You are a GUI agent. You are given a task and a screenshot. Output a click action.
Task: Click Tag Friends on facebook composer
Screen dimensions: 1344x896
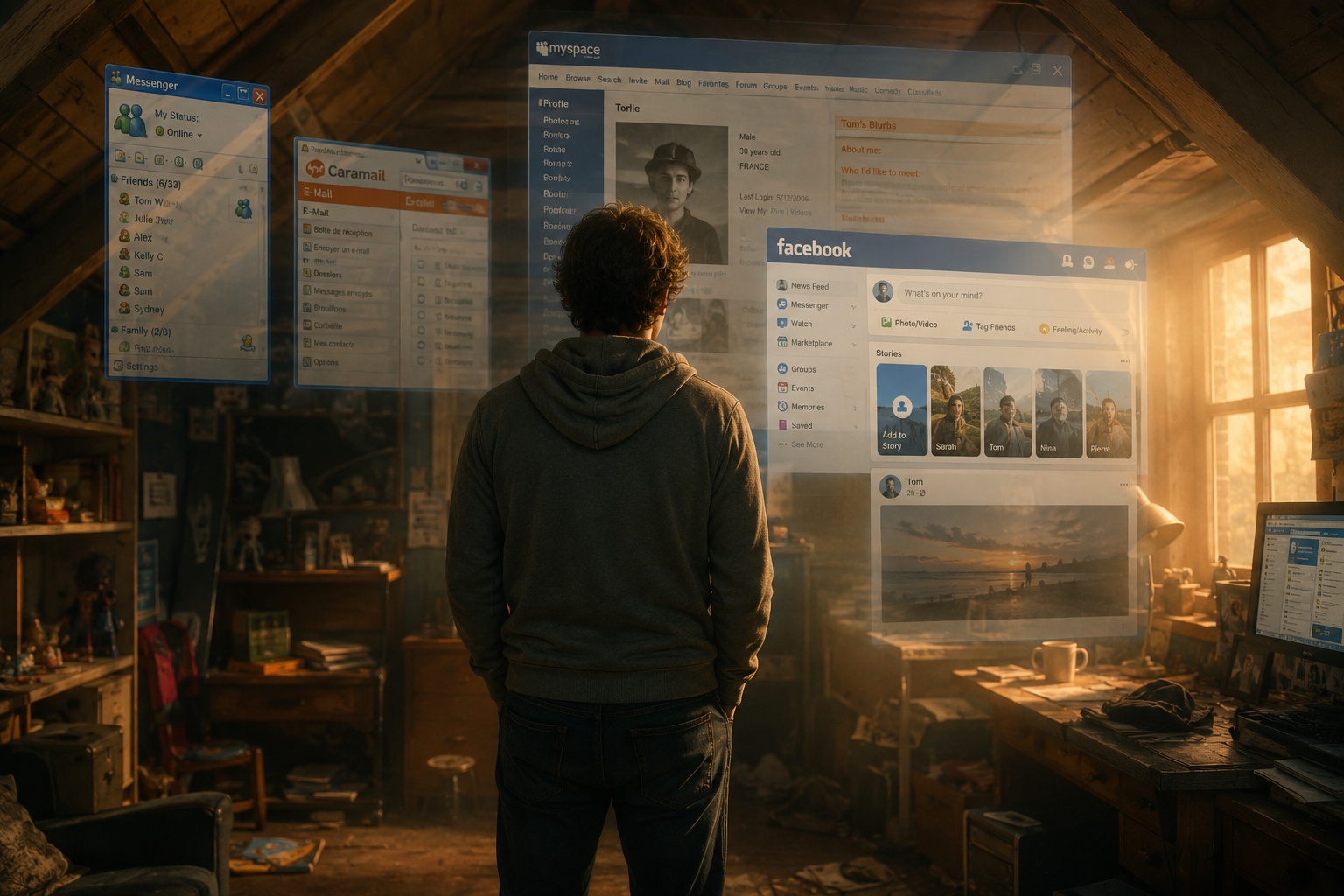[989, 326]
